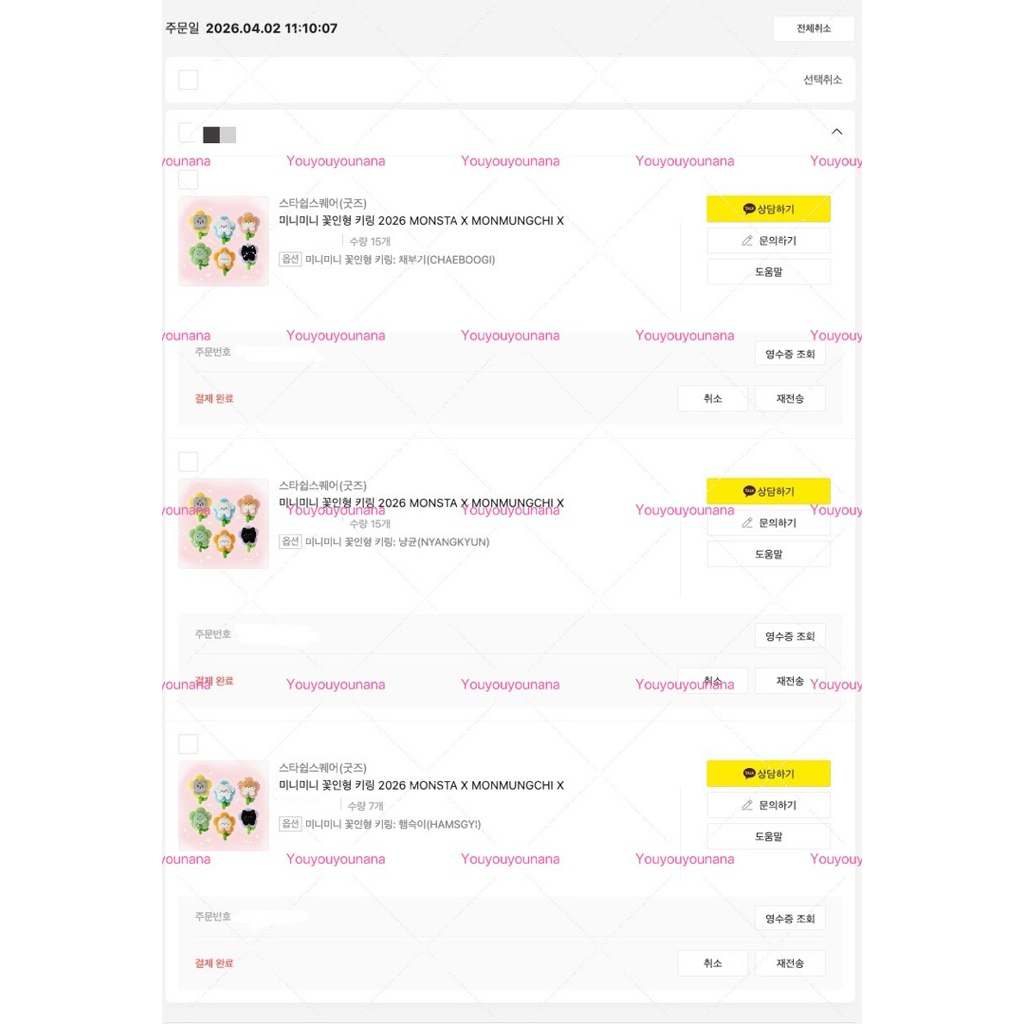Open 문의하기 pencil inquiry for HAMSGYI item
Image resolution: width=1024 pixels, height=1024 pixels.
pyautogui.click(x=768, y=805)
